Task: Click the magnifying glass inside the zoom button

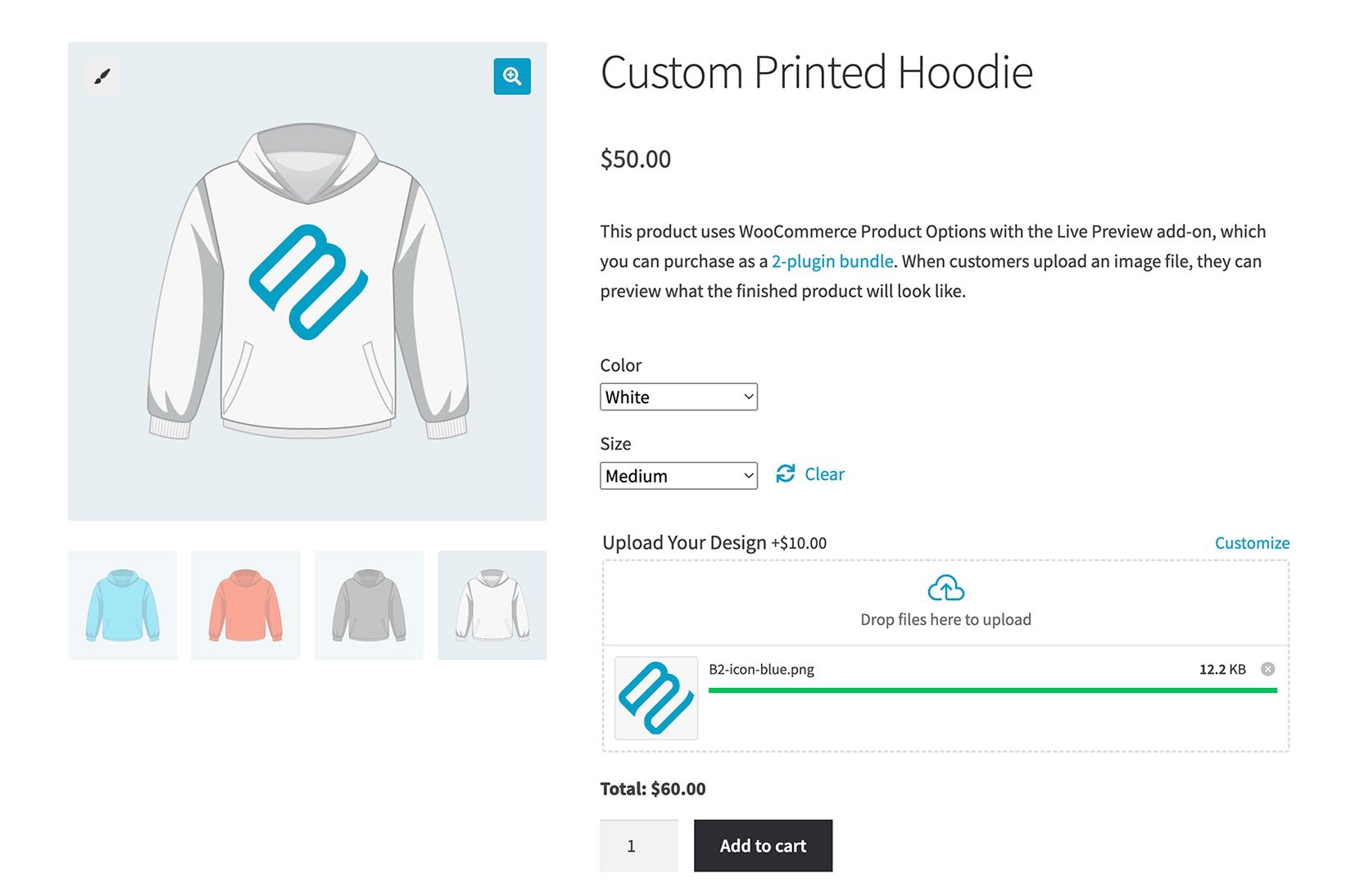Action: click(x=512, y=75)
